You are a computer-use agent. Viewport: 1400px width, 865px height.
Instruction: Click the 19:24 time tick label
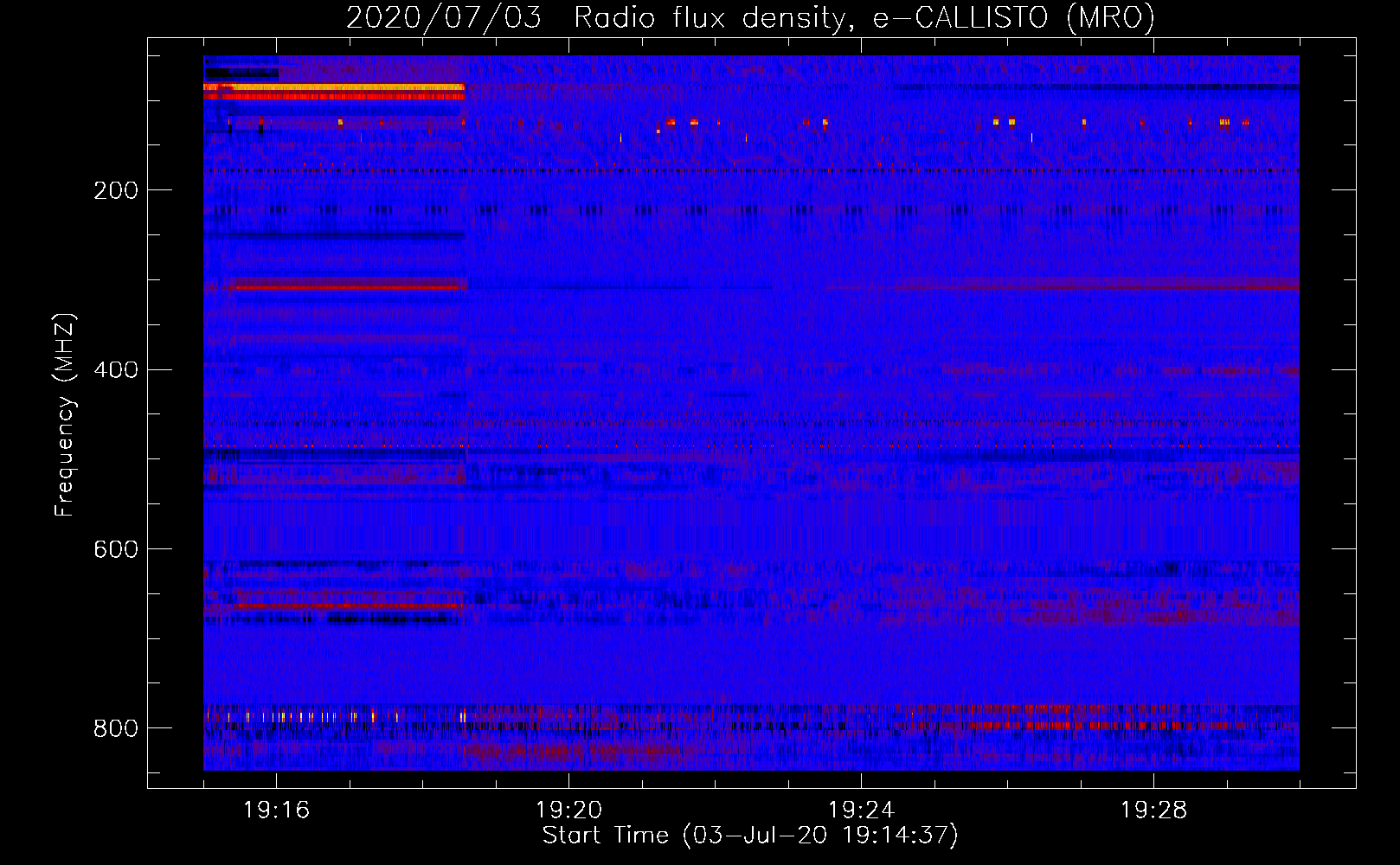(861, 811)
